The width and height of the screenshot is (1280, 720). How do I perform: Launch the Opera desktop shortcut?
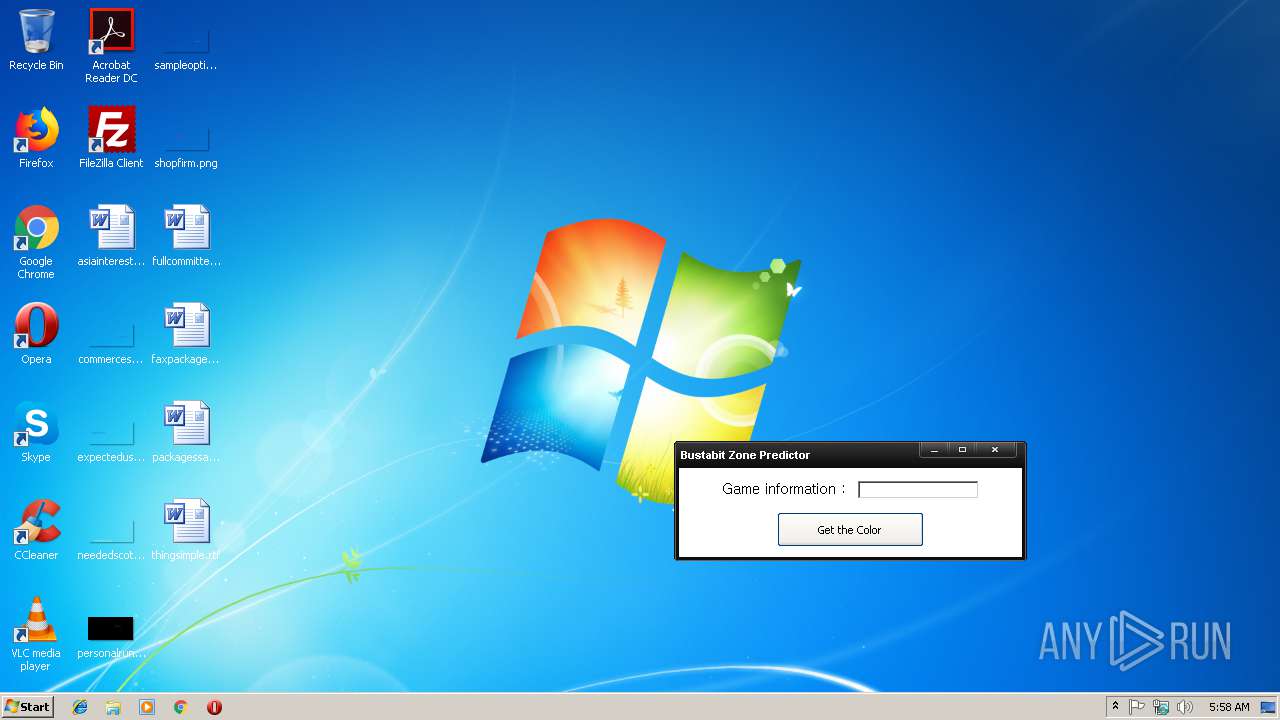36,334
